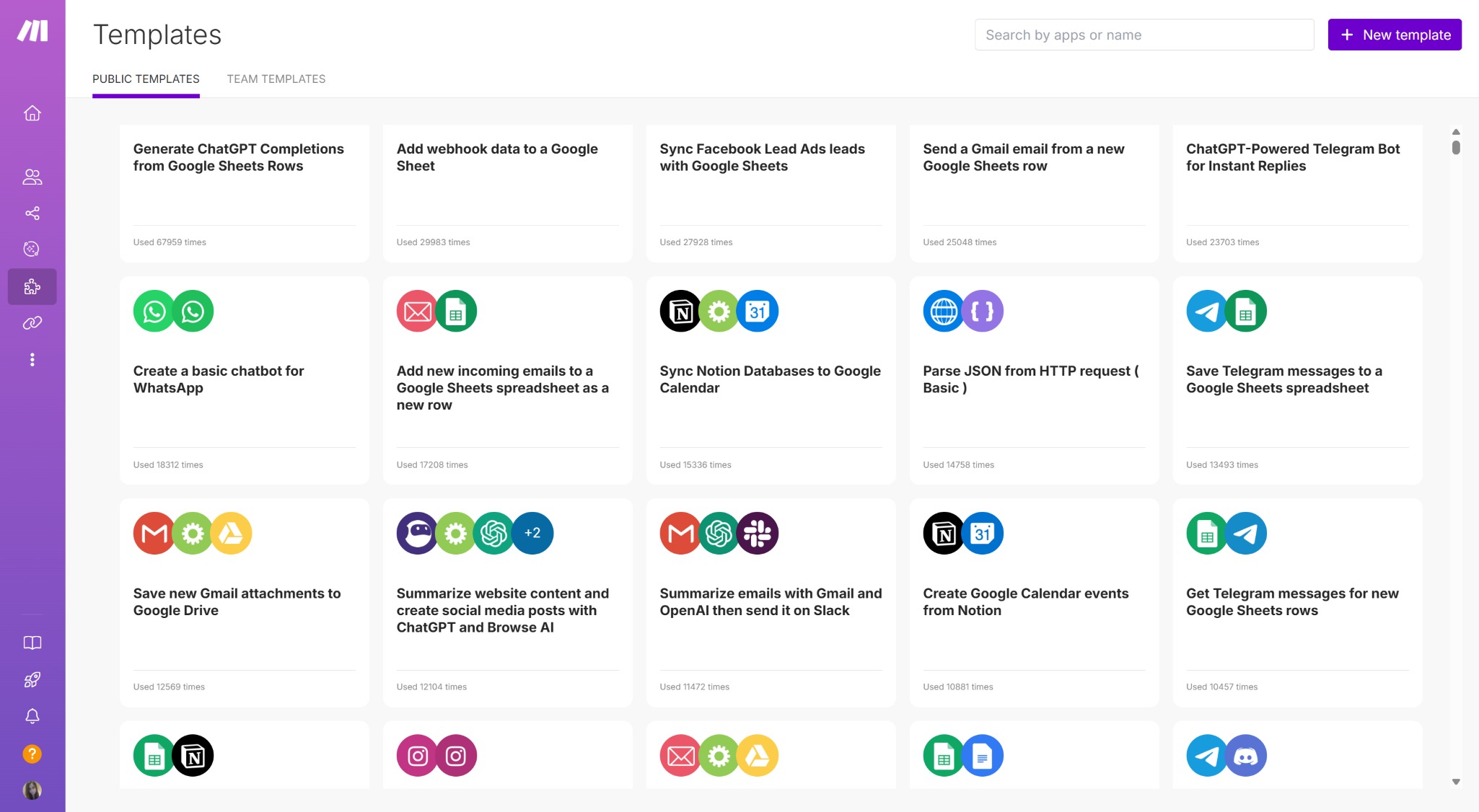Click Telegram icon on Save Telegram messages card
This screenshot has width=1479, height=812.
[1207, 312]
